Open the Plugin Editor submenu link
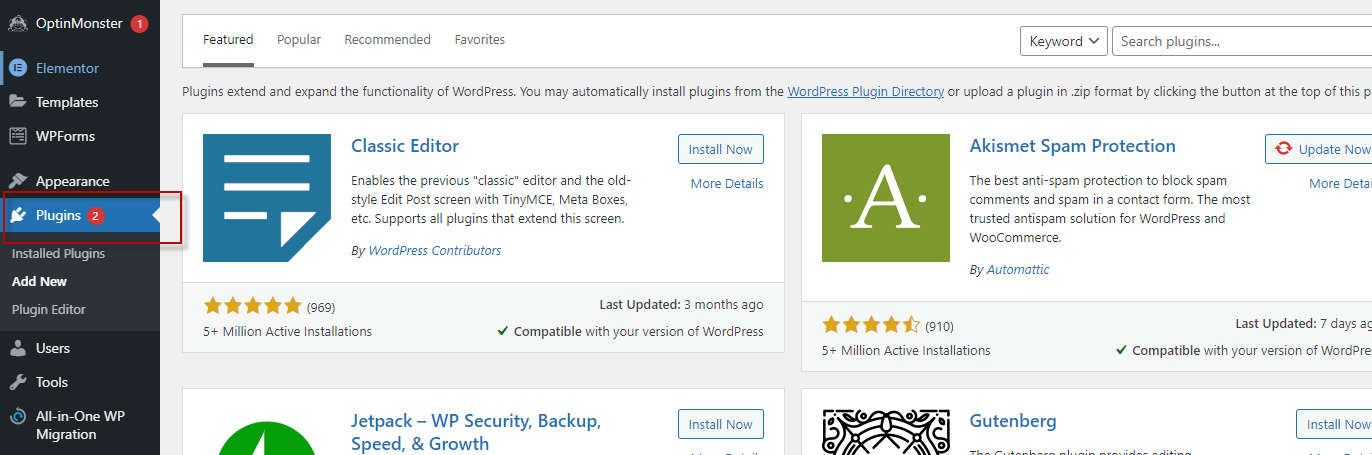The width and height of the screenshot is (1372, 455). click(49, 310)
